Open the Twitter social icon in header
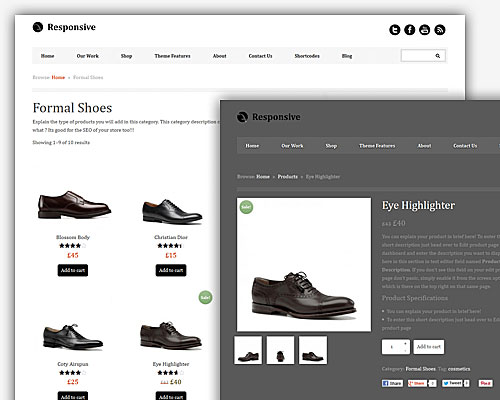This screenshot has width=500, height=400. [x=395, y=30]
